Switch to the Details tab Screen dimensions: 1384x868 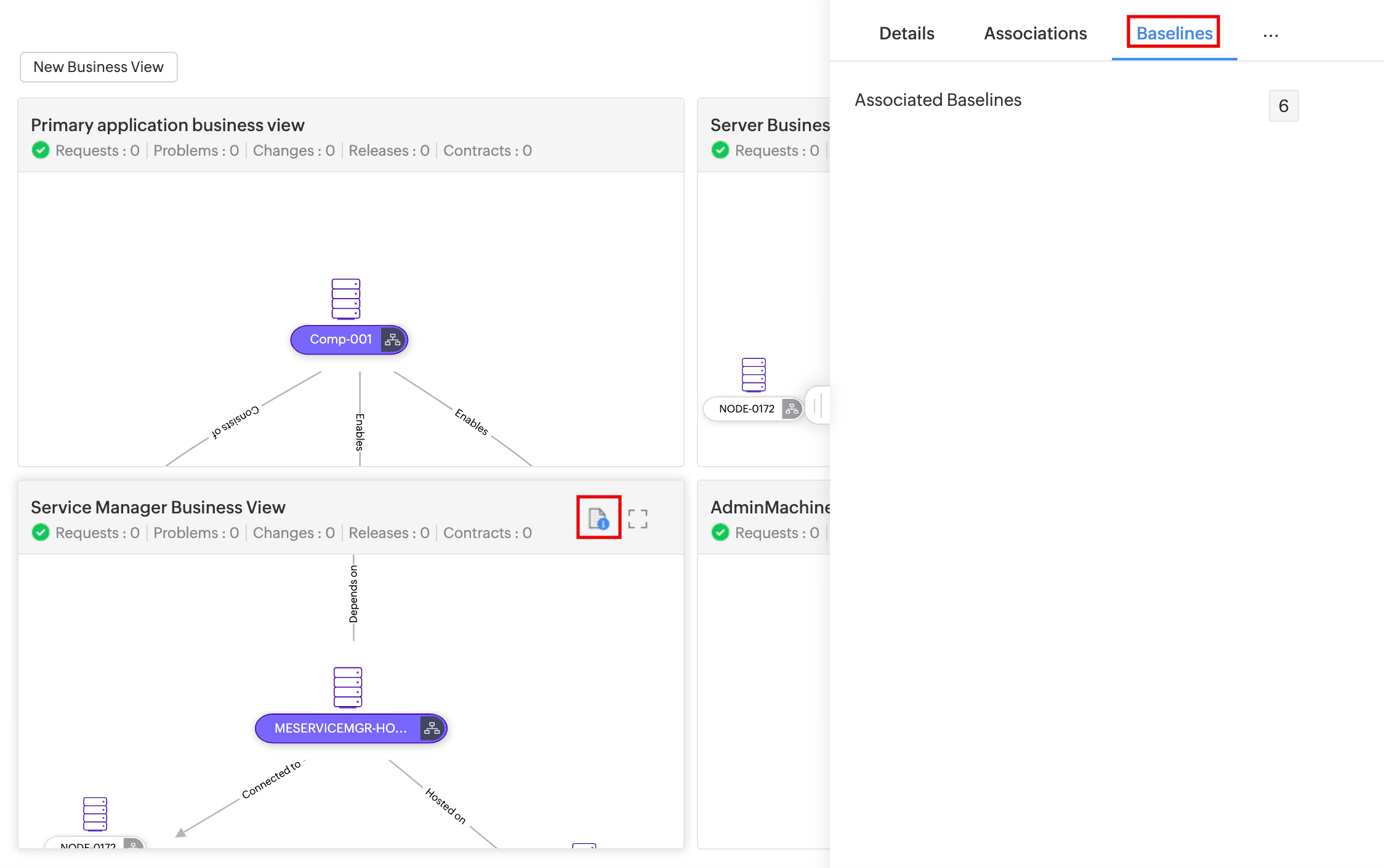click(906, 33)
